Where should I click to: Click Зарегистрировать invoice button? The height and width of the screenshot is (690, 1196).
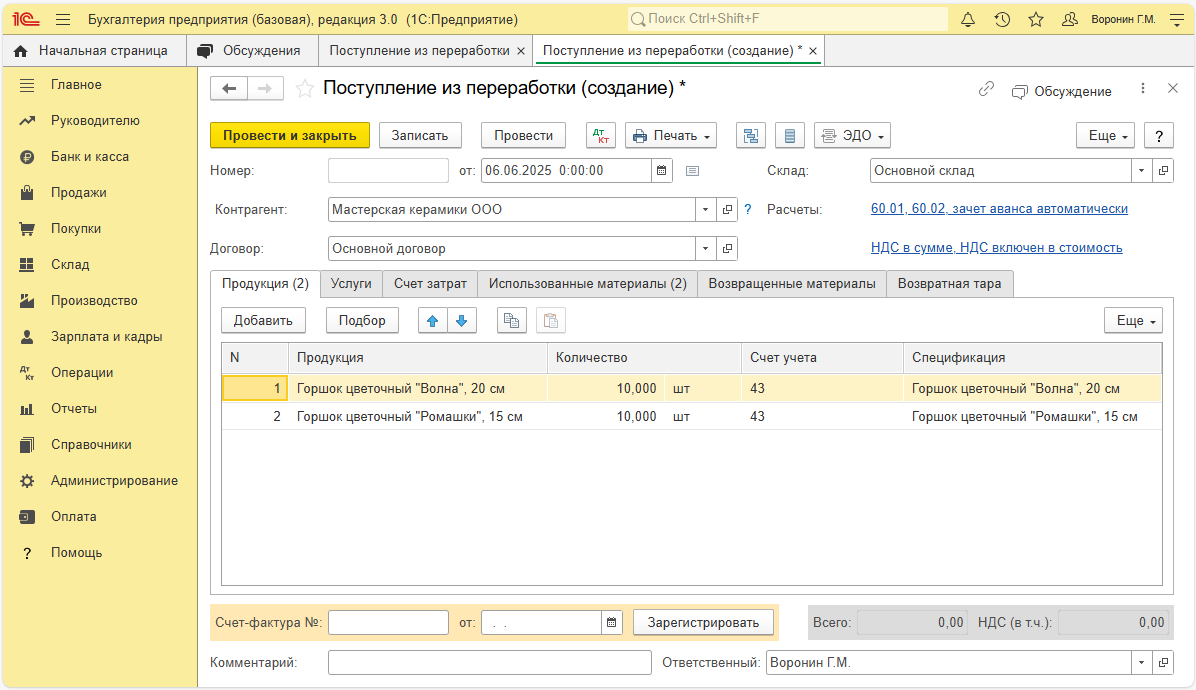tap(703, 623)
